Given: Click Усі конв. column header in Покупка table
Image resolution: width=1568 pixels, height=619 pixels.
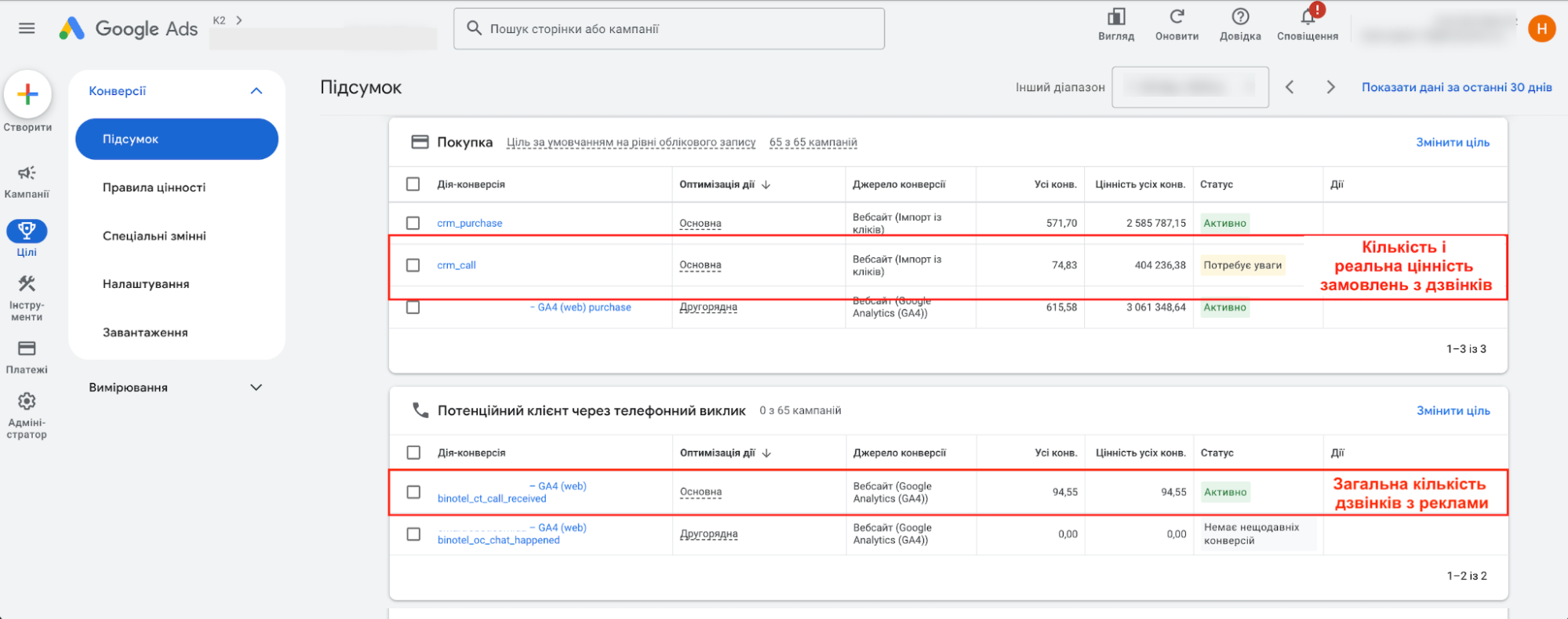Looking at the screenshot, I should (1055, 184).
